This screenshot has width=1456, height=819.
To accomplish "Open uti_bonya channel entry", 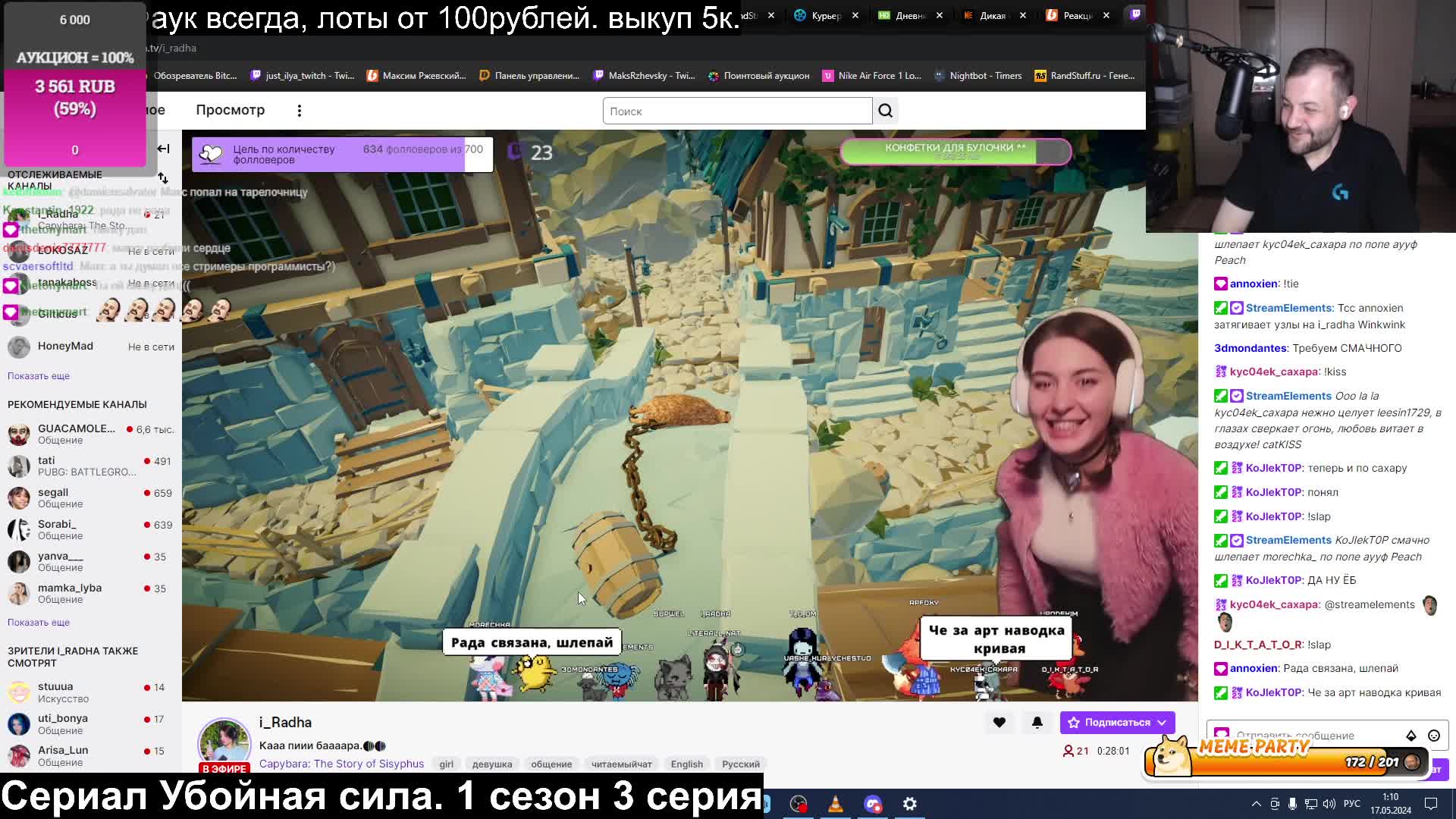I will click(x=91, y=724).
